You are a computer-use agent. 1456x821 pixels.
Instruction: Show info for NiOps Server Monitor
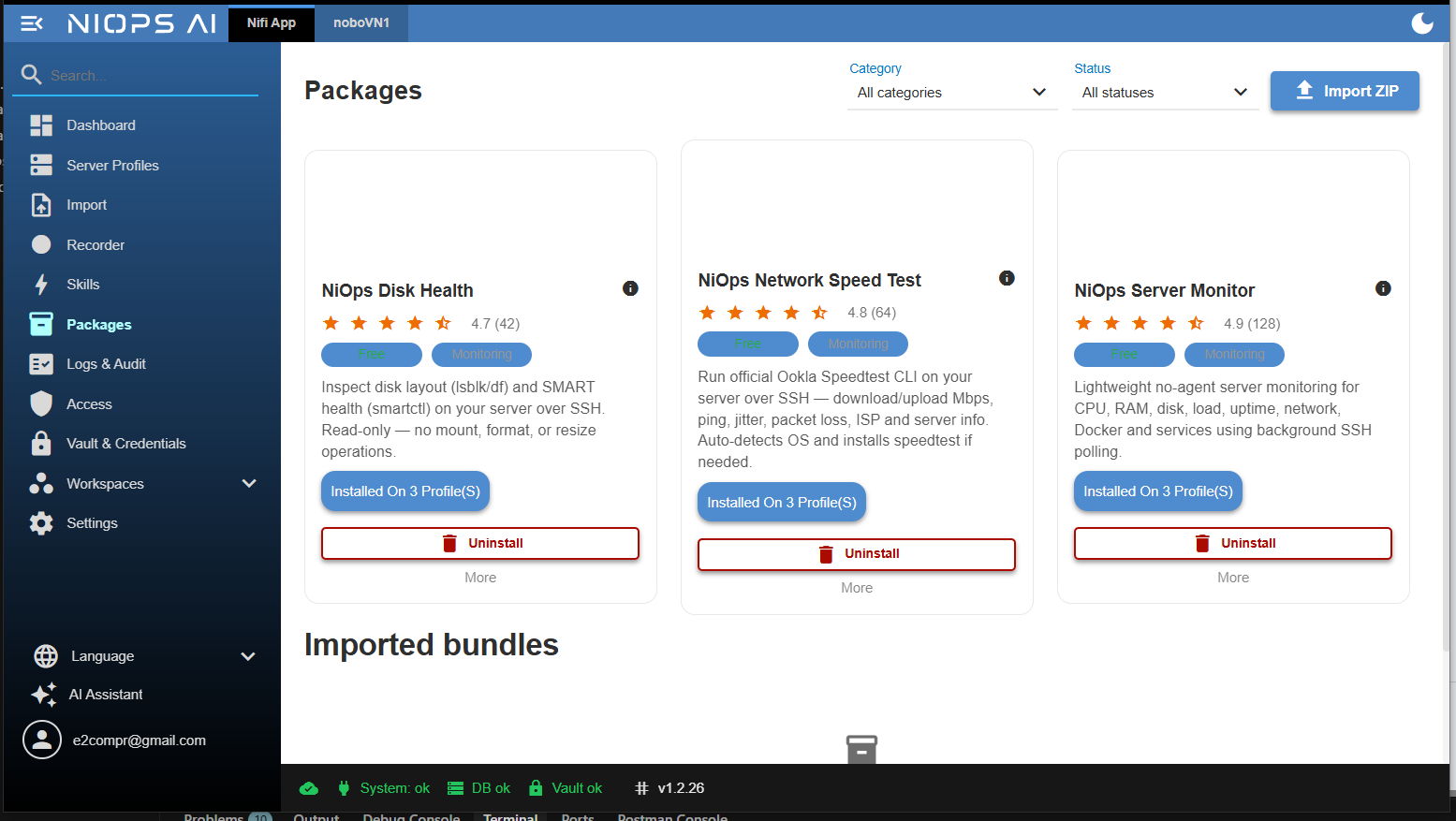pos(1383,288)
